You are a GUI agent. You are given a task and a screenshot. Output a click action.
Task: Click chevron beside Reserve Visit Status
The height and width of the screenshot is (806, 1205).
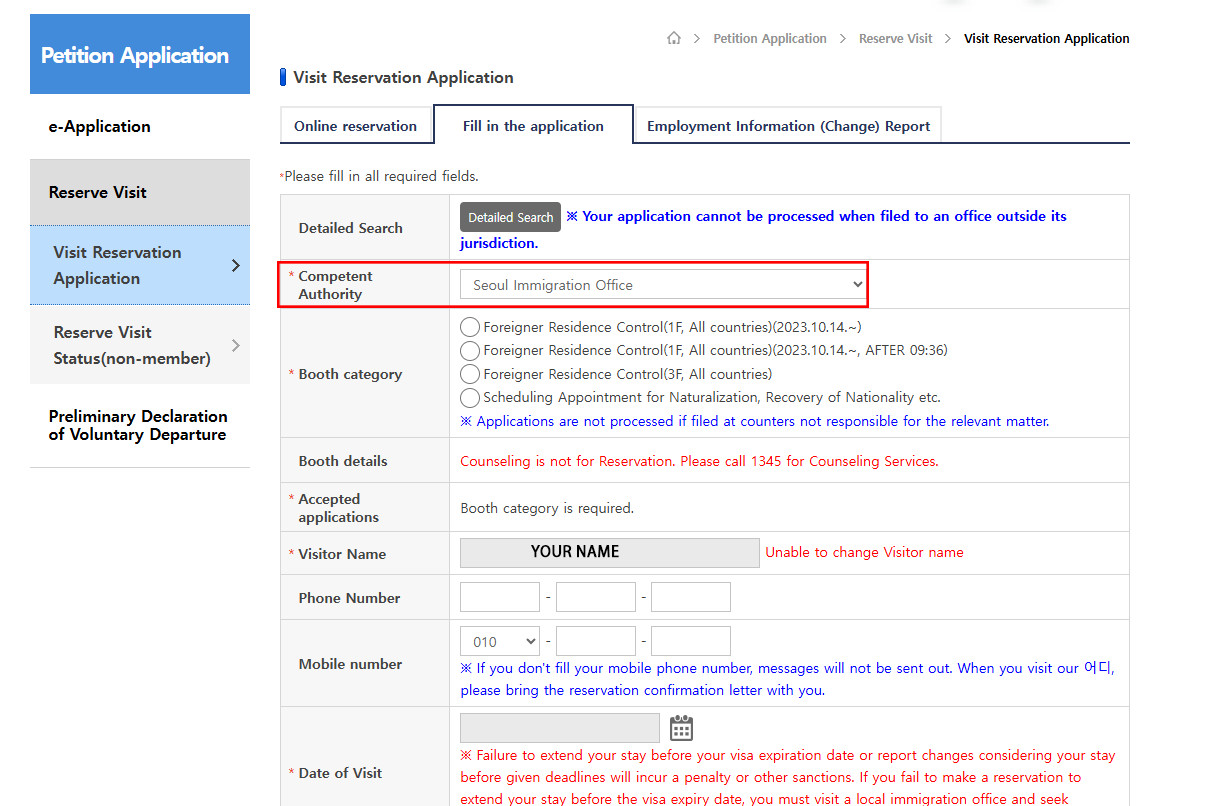point(236,345)
